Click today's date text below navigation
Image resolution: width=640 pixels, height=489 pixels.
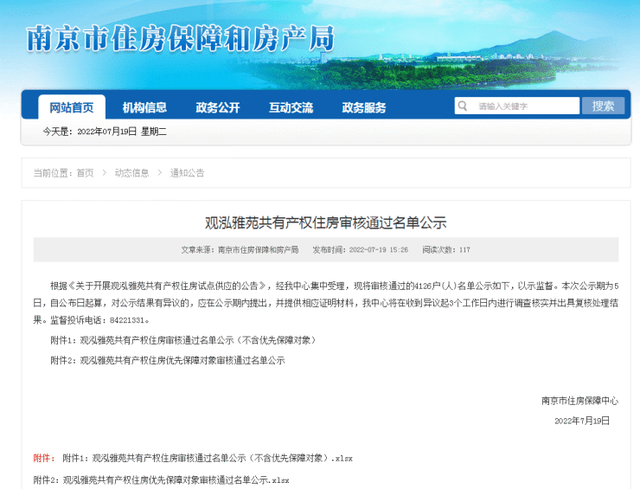tap(104, 132)
